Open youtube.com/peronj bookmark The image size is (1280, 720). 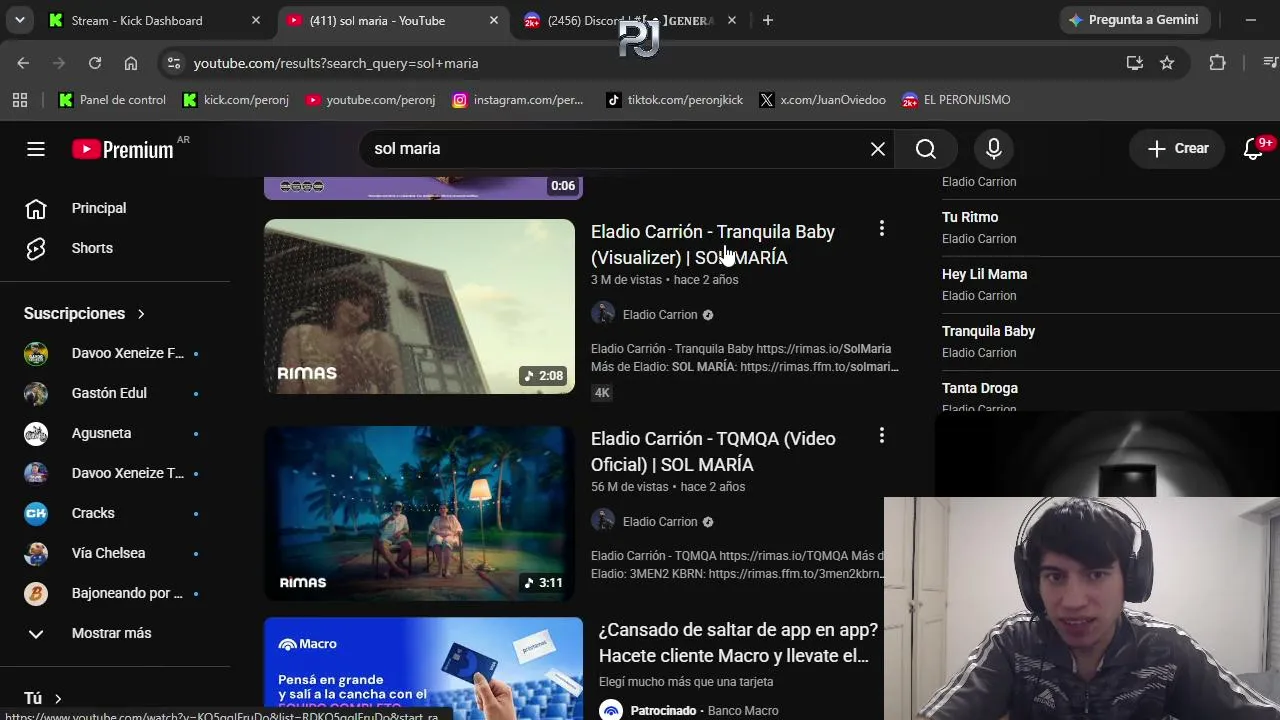[370, 100]
